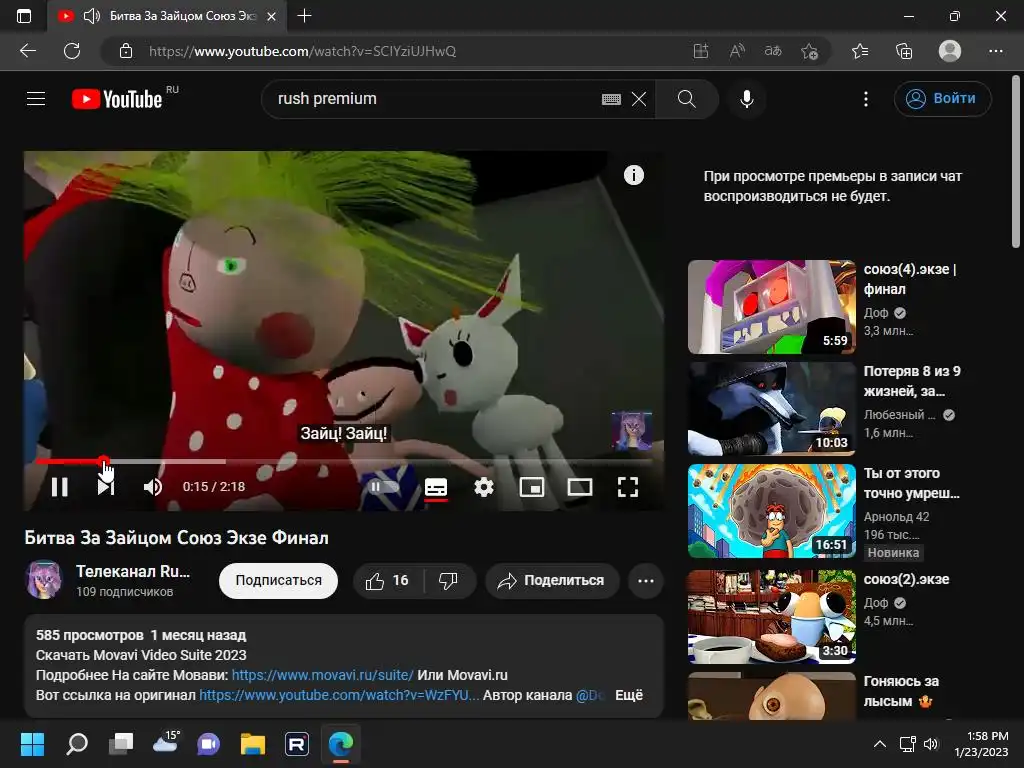Open player settings gear
1024x768 pixels.
coord(484,487)
